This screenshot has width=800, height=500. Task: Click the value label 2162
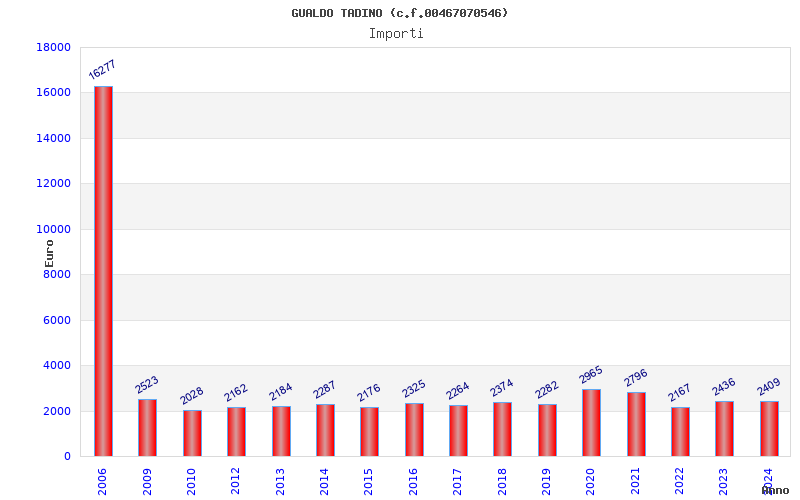pyautogui.click(x=236, y=393)
